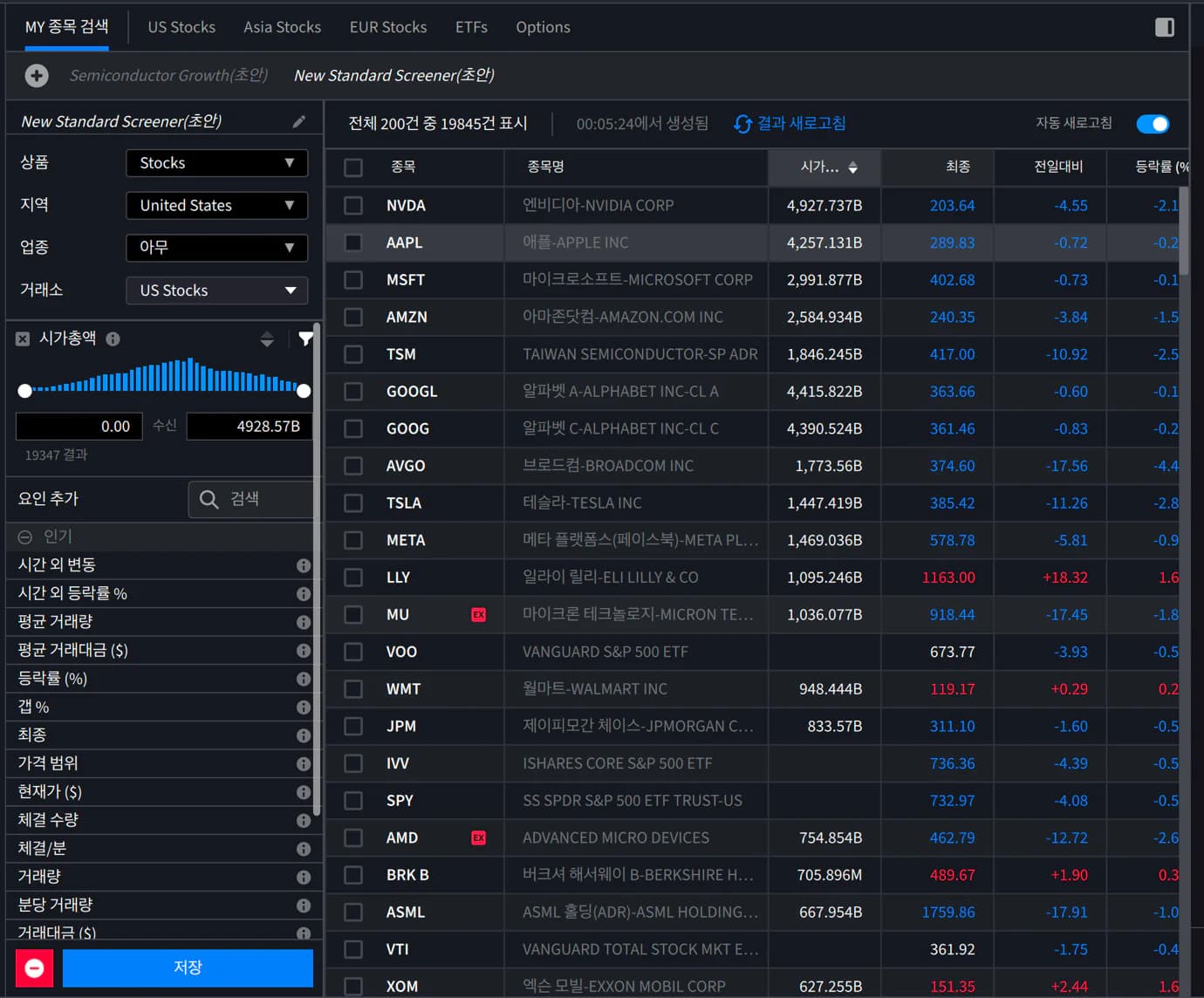Screen dimensions: 1204x998
Task: Remove the 시가총액 filter with its X icon
Action: tap(23, 338)
